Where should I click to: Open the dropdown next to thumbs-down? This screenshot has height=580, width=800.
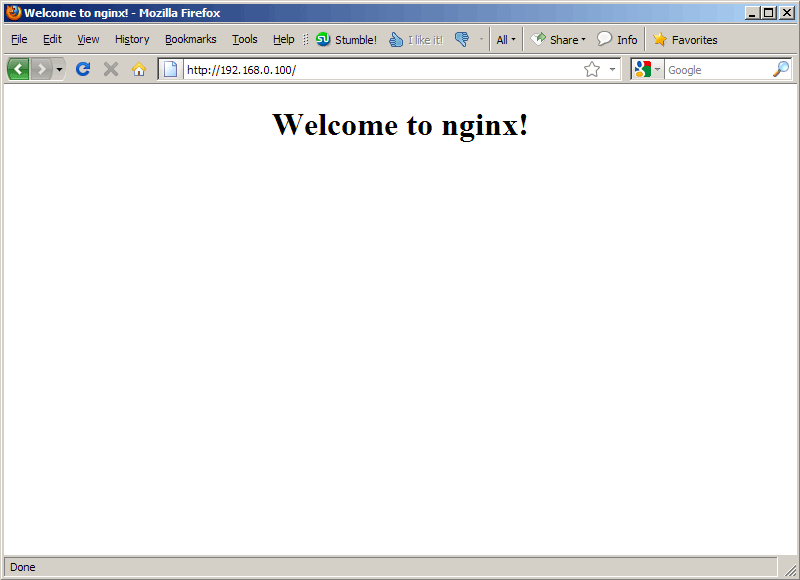[481, 39]
